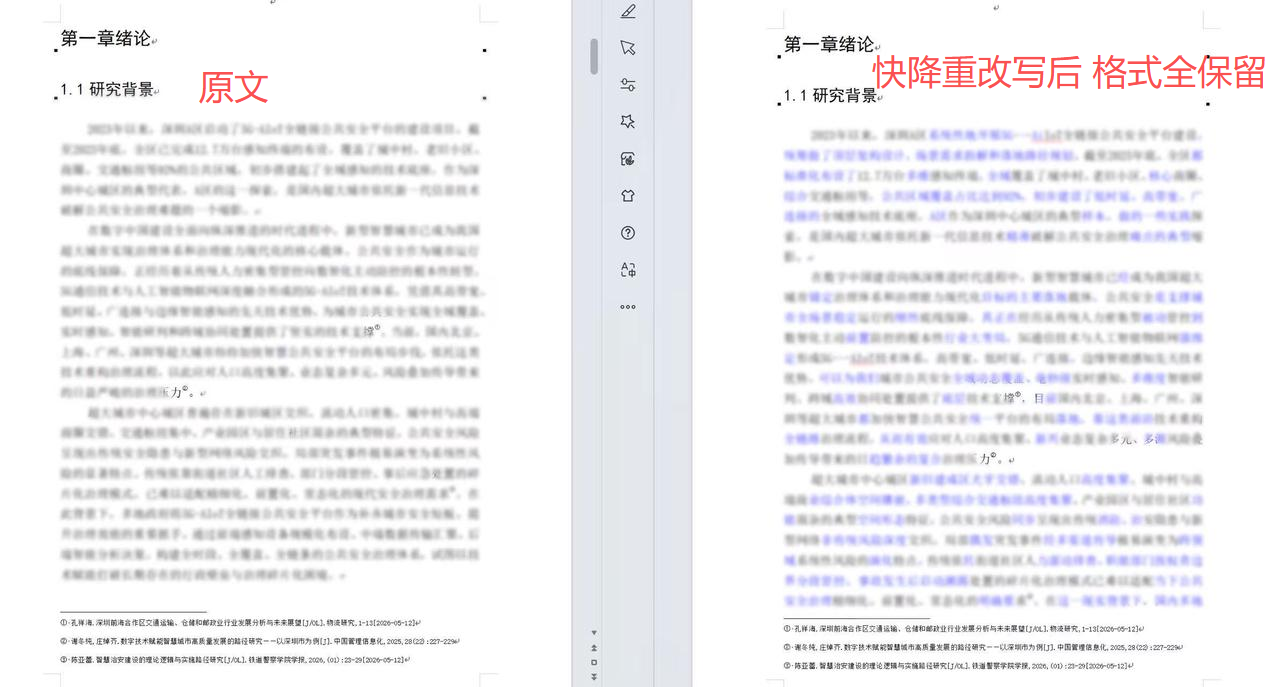
Task: Click the vertical scrollbar thumb of left document
Action: tap(594, 56)
